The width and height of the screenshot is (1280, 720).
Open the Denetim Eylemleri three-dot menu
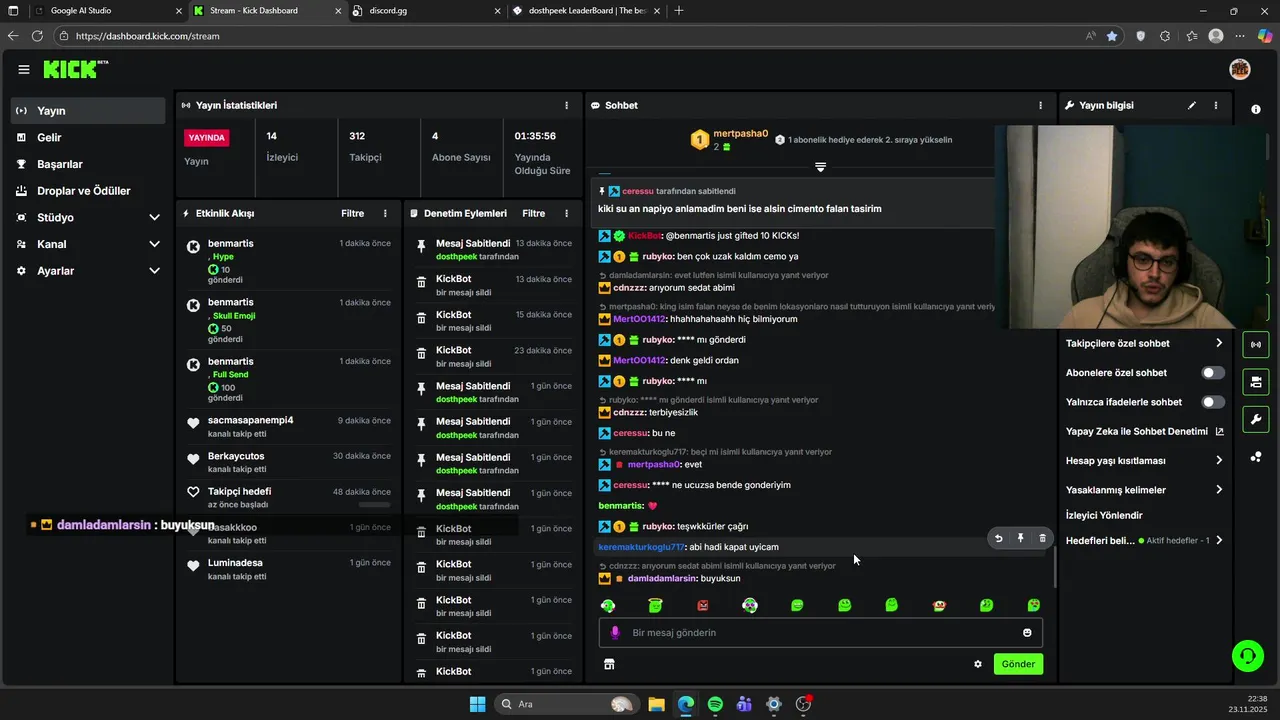(566, 213)
